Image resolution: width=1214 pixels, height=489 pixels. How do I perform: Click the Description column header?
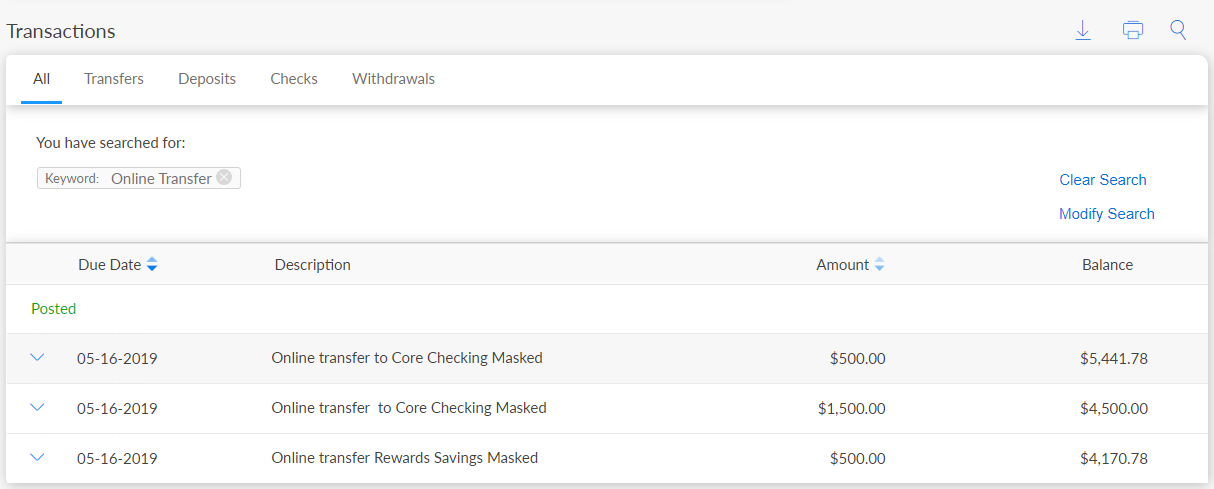click(312, 265)
